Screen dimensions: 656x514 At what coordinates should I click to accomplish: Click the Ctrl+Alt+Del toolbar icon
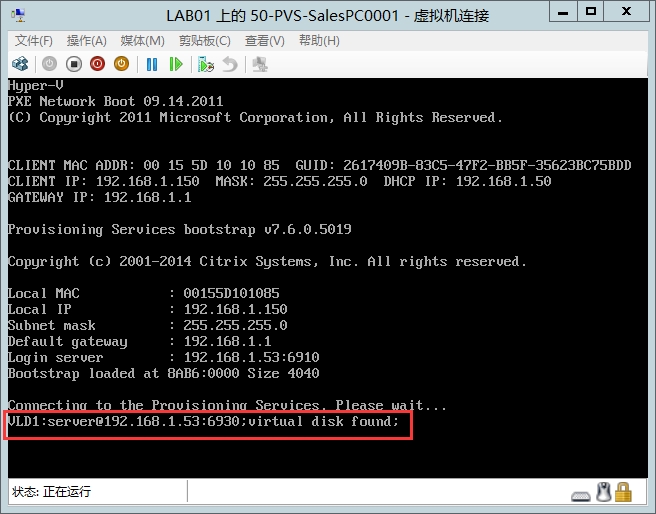tap(20, 64)
